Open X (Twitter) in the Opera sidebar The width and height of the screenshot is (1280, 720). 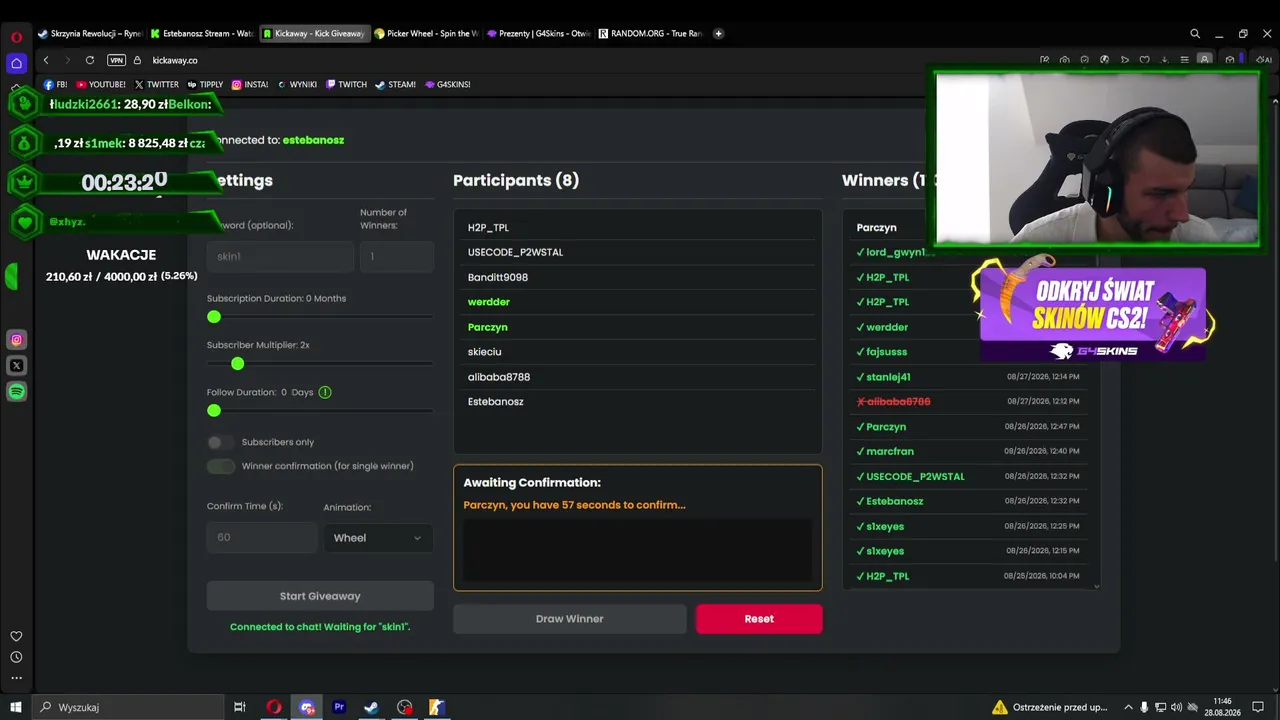[x=16, y=366]
